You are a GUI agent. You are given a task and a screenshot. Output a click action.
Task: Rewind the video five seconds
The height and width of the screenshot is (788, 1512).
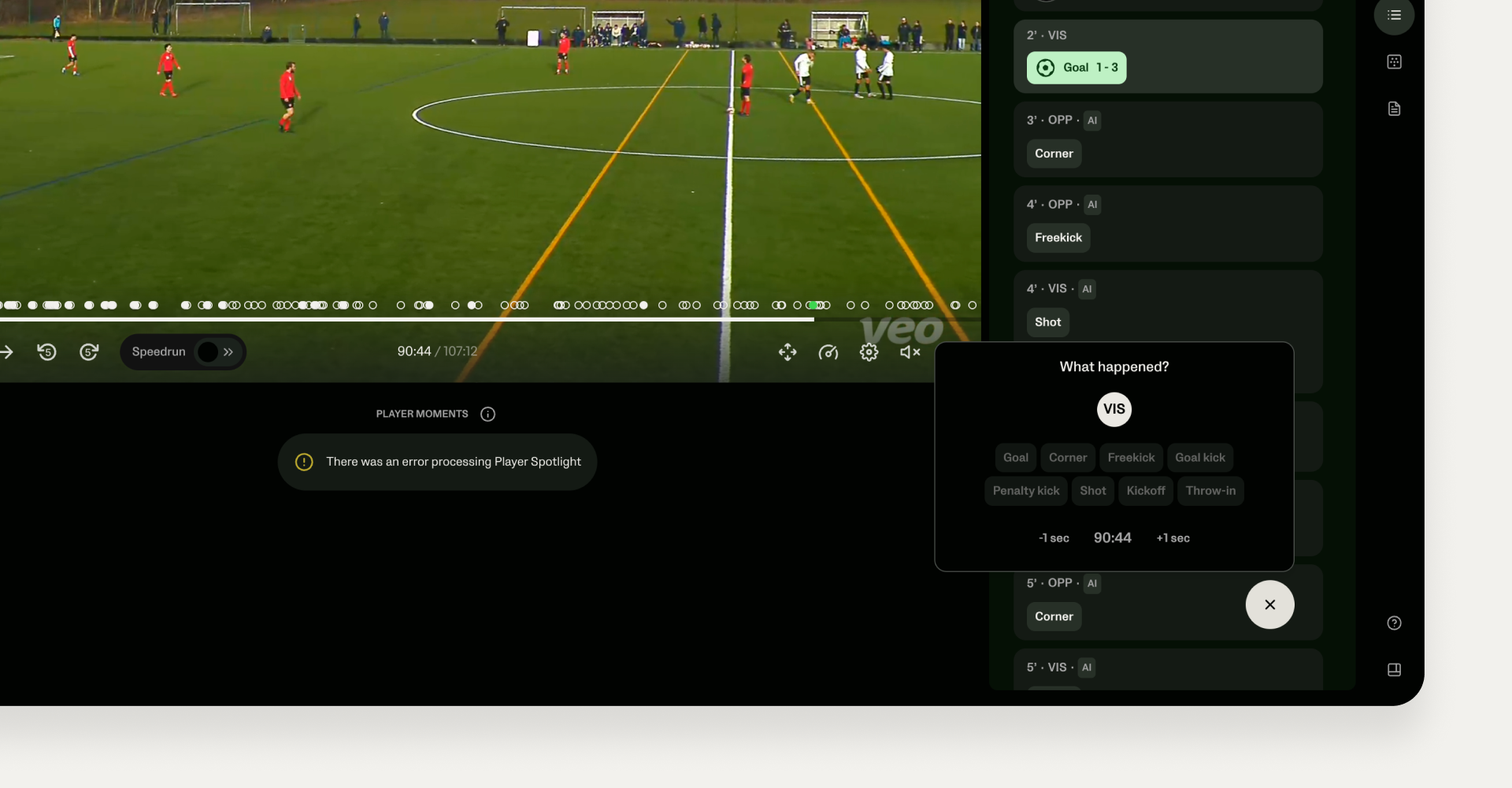(x=47, y=351)
